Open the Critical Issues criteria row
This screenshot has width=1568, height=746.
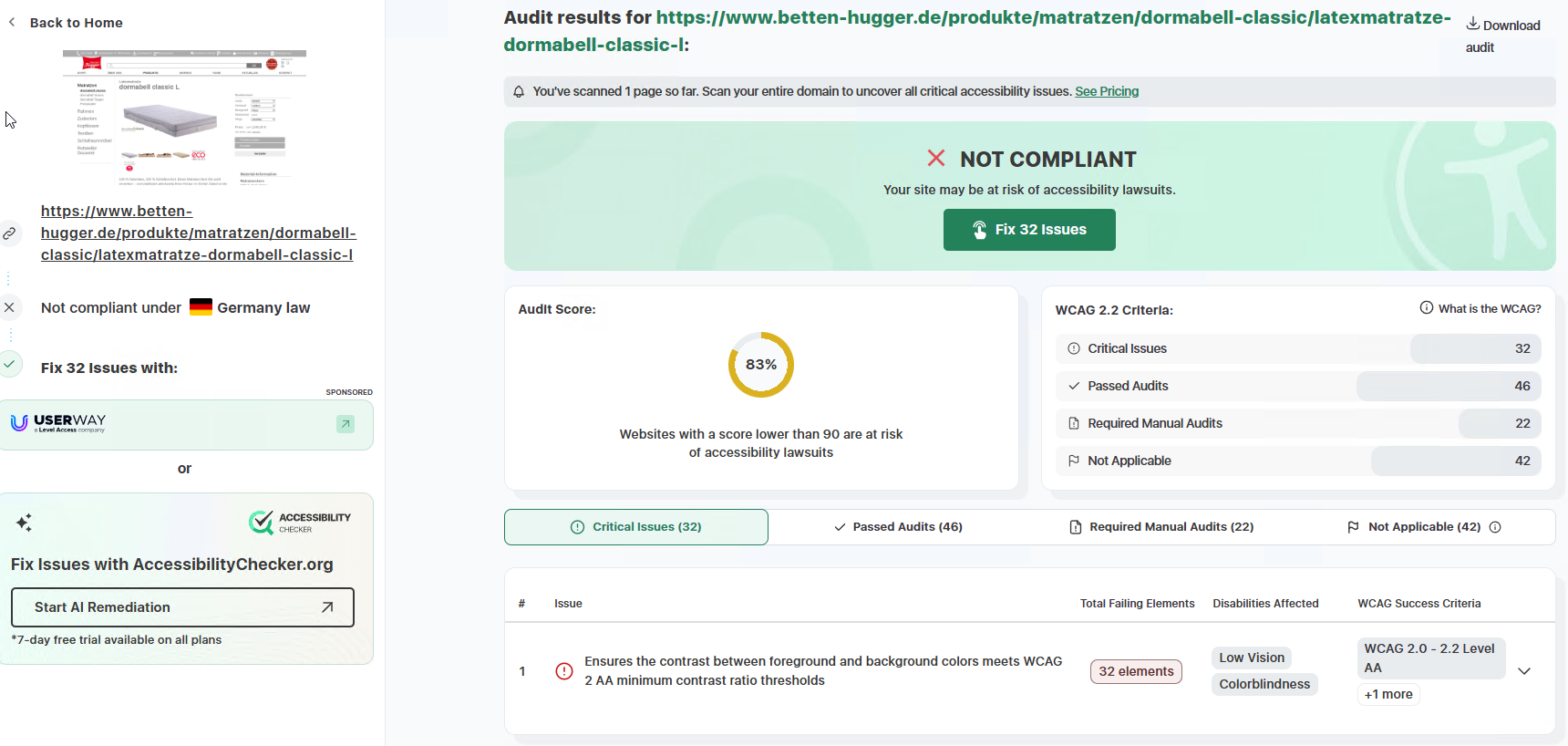pyautogui.click(x=1298, y=348)
